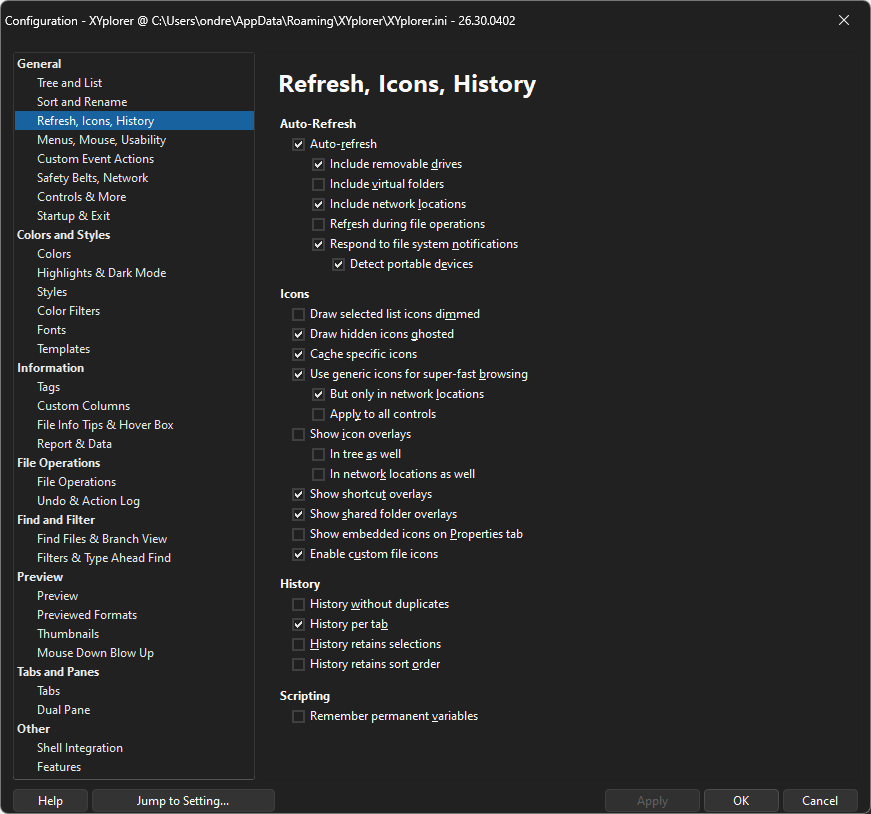Uncheck History per tab option
Viewport: 871px width, 814px height.
pos(298,624)
